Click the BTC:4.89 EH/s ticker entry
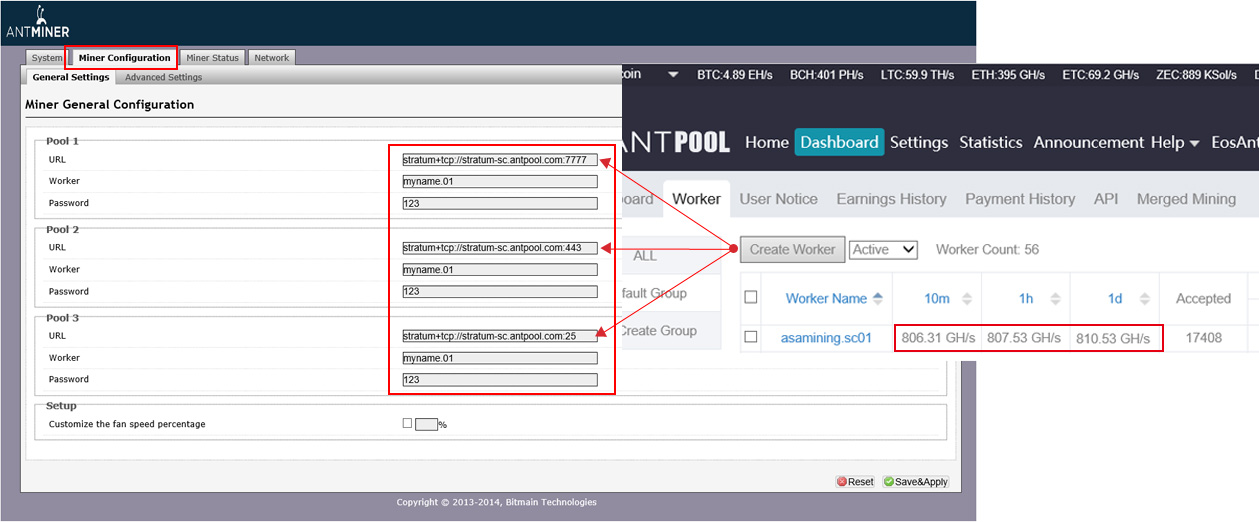This screenshot has height=522, width=1259. point(735,75)
